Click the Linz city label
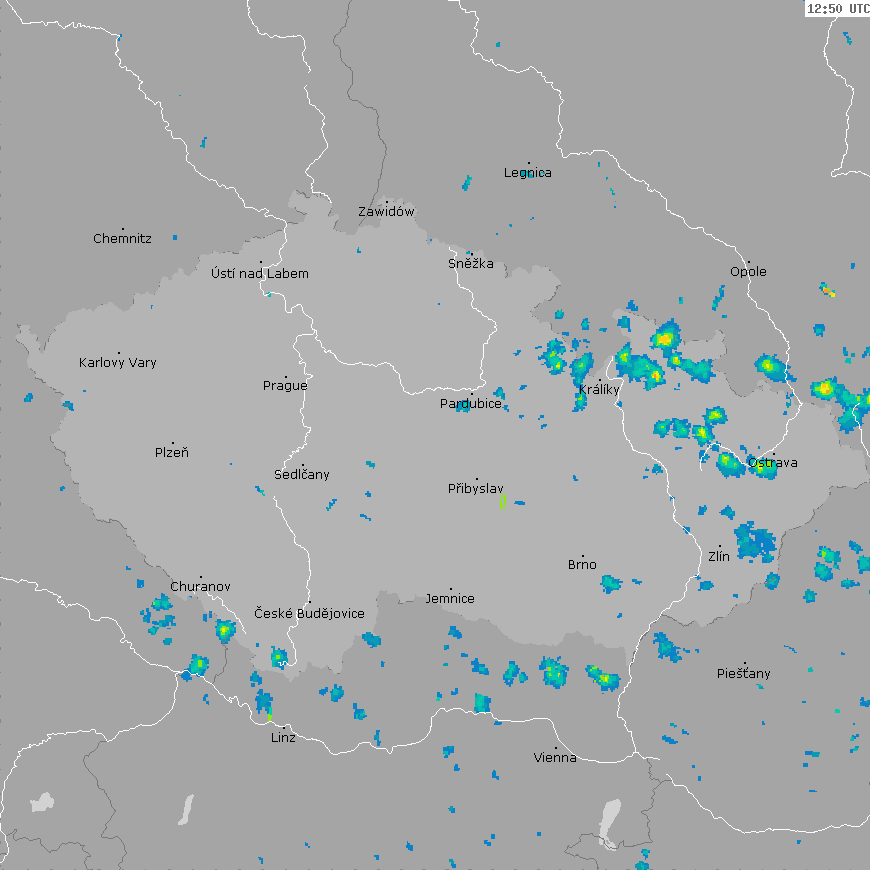Screen dimensions: 870x870 click(283, 738)
